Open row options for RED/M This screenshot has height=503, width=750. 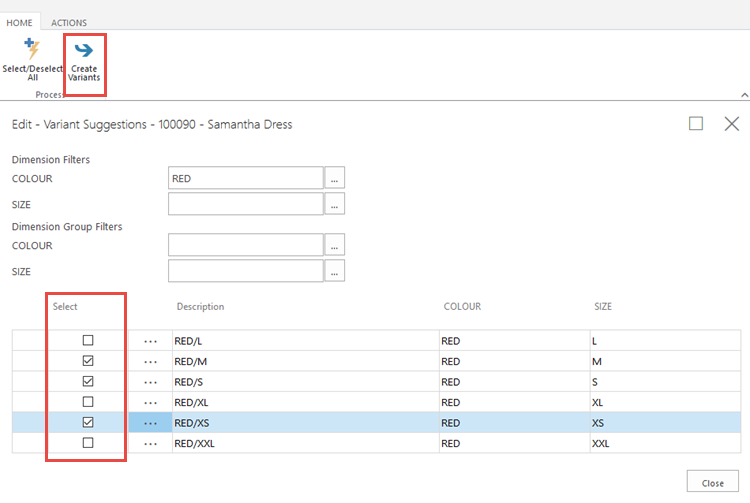151,361
